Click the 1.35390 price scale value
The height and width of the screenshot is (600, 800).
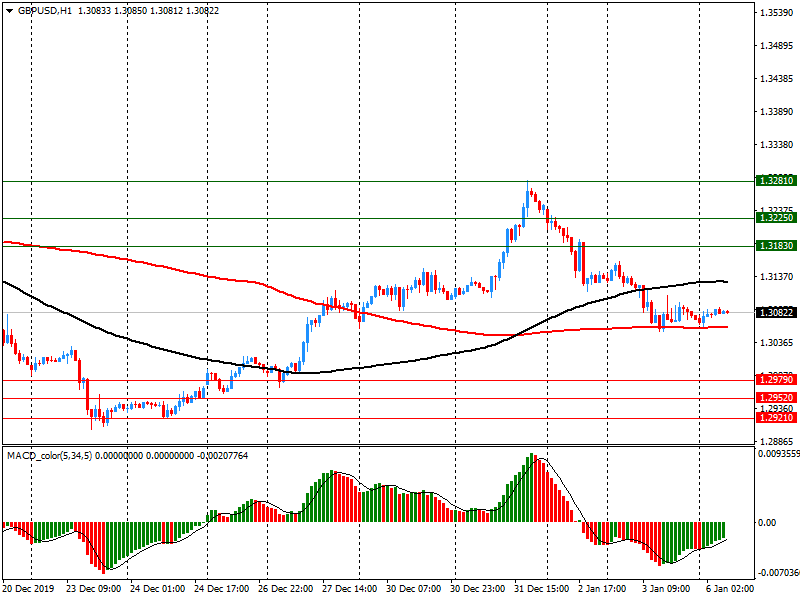777,13
